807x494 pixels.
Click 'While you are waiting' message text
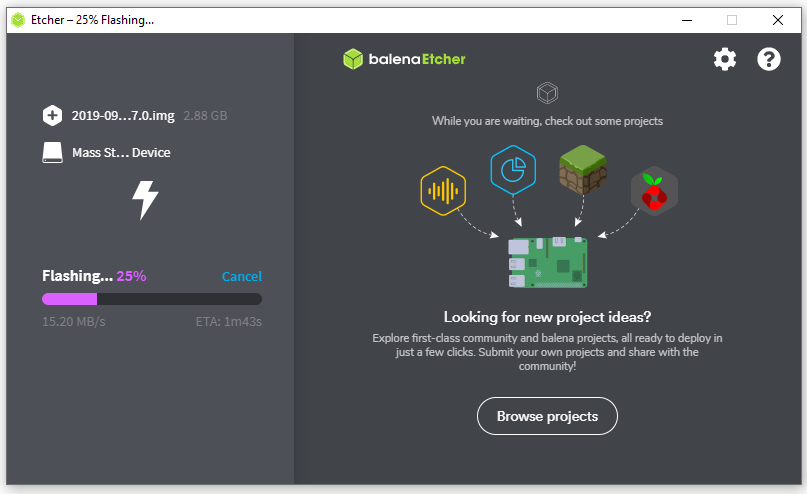pos(547,121)
